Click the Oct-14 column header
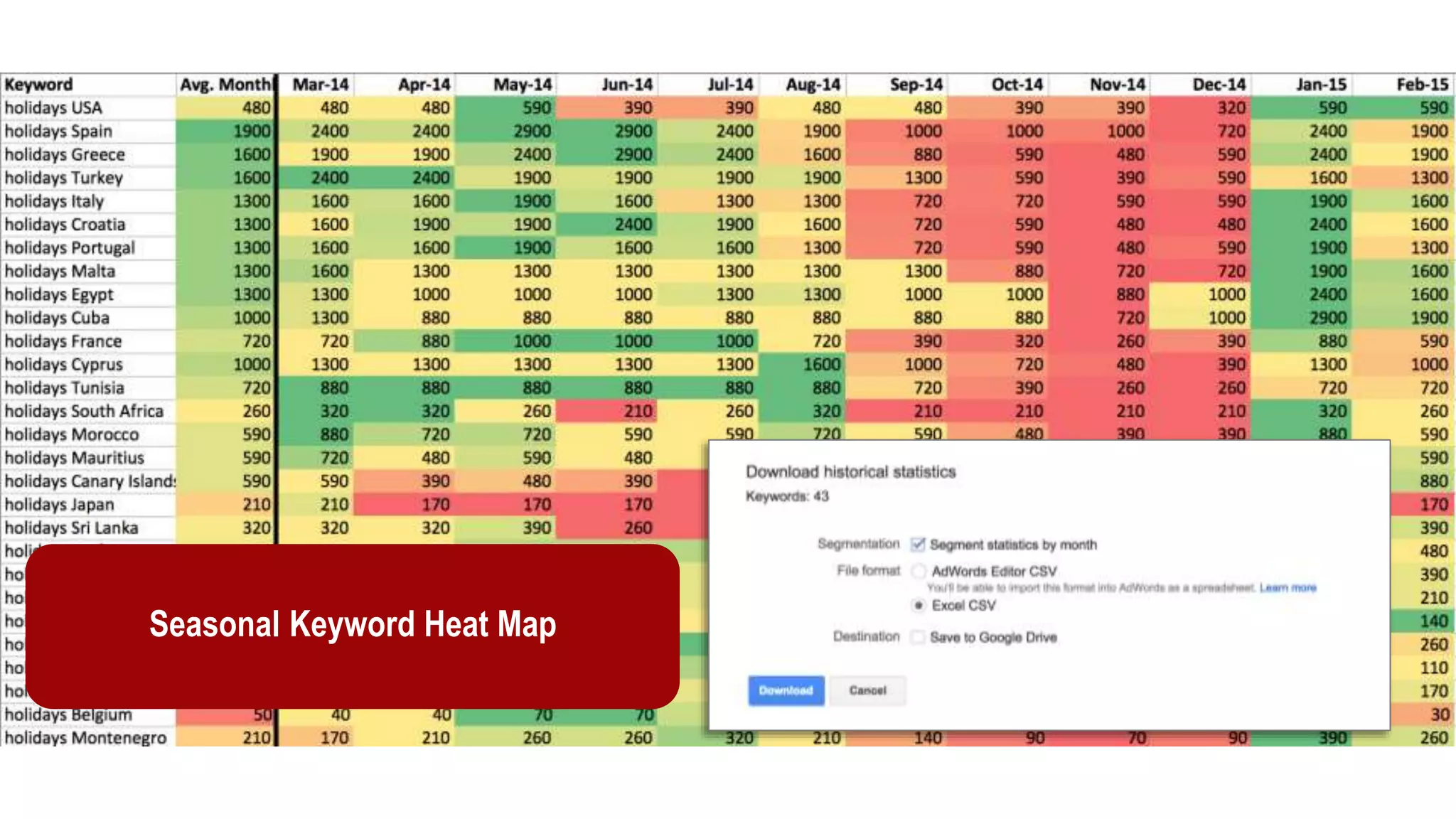 click(x=997, y=85)
